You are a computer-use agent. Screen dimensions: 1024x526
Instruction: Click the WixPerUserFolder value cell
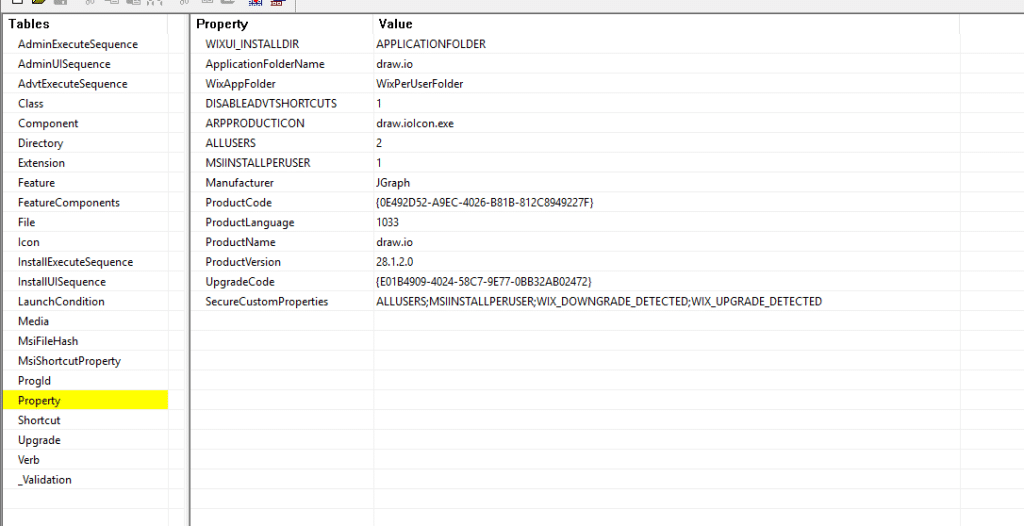pos(419,84)
